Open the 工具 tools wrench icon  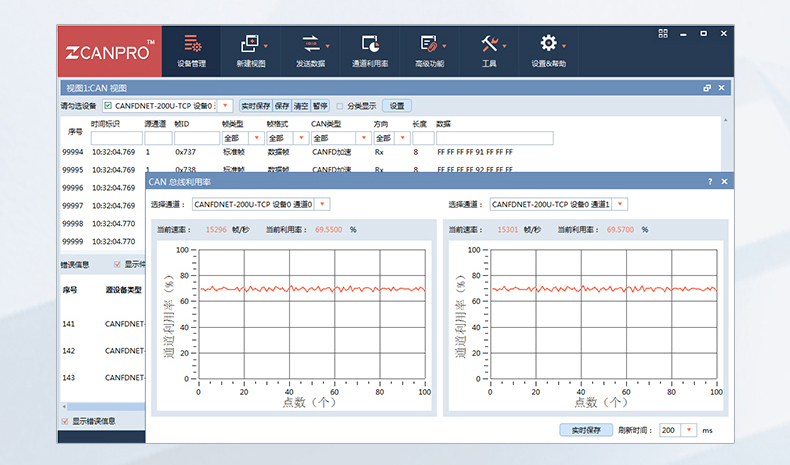(489, 45)
